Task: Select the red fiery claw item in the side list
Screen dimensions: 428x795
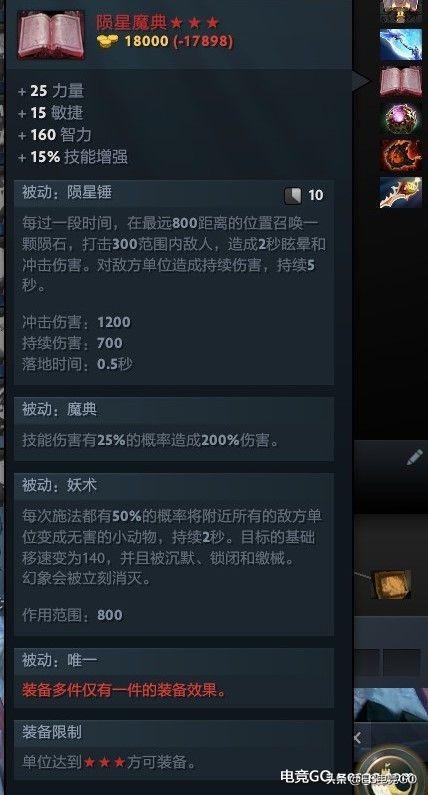Action: click(x=401, y=155)
